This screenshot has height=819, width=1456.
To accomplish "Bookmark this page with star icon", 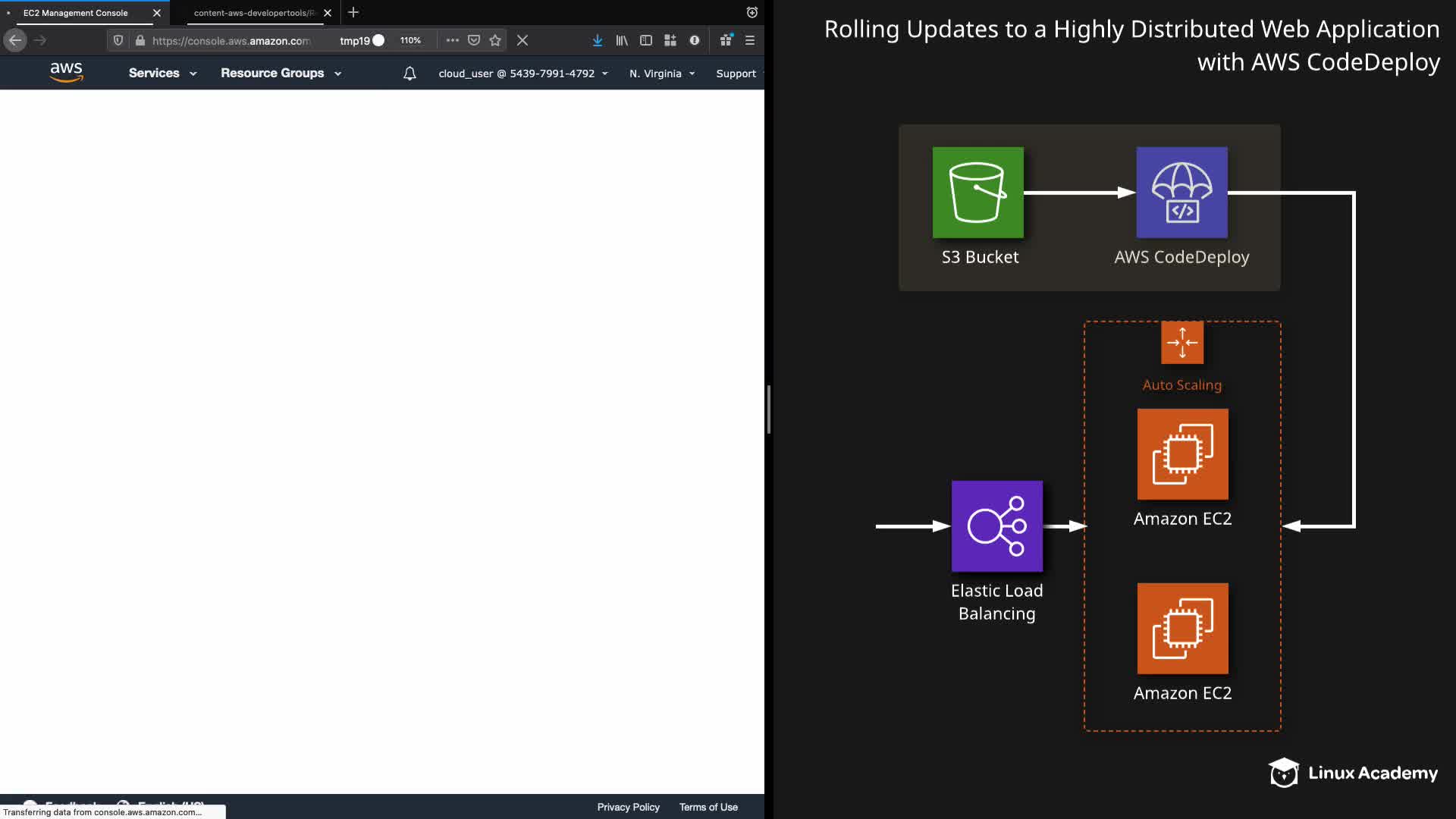I will point(495,40).
